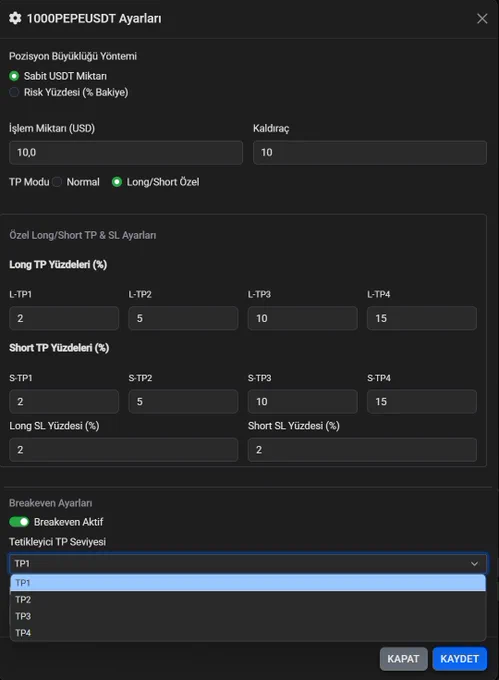The image size is (499, 680).
Task: Click the Kaldıraç input field
Action: click(370, 152)
